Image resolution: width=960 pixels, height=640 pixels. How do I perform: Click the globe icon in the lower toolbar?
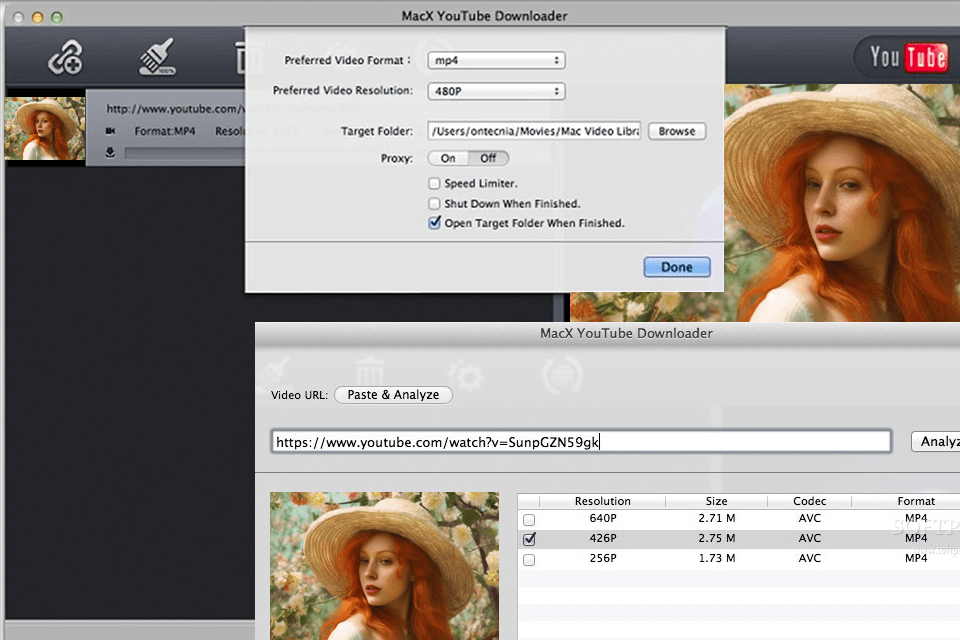[562, 375]
